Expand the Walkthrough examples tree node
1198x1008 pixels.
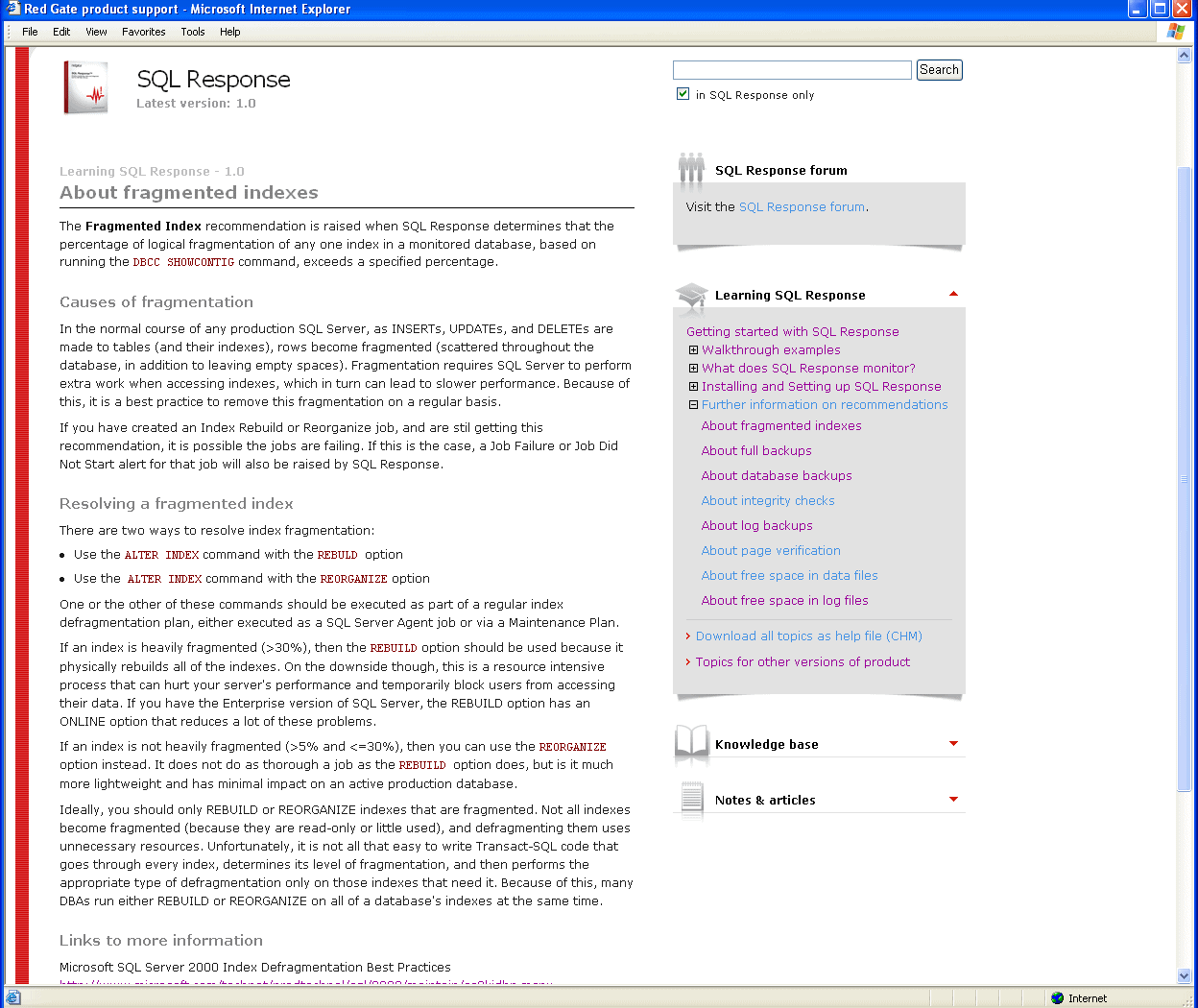pos(693,350)
